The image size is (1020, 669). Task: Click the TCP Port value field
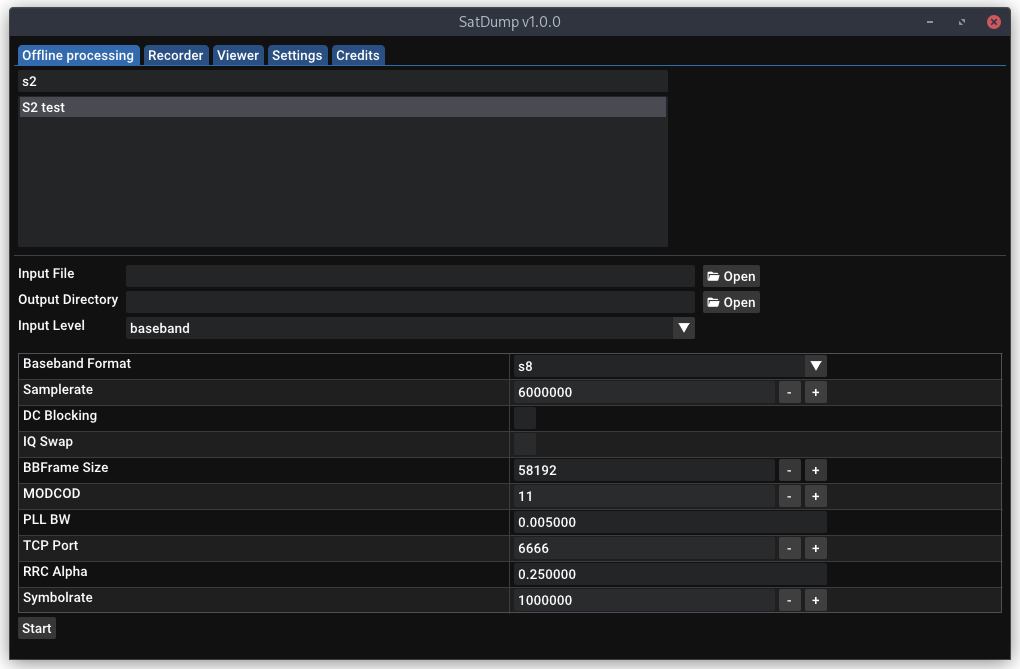point(645,549)
